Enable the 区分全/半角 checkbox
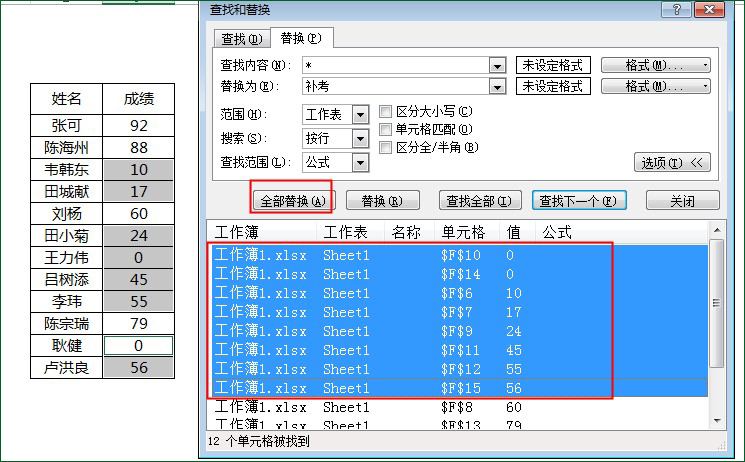 385,147
